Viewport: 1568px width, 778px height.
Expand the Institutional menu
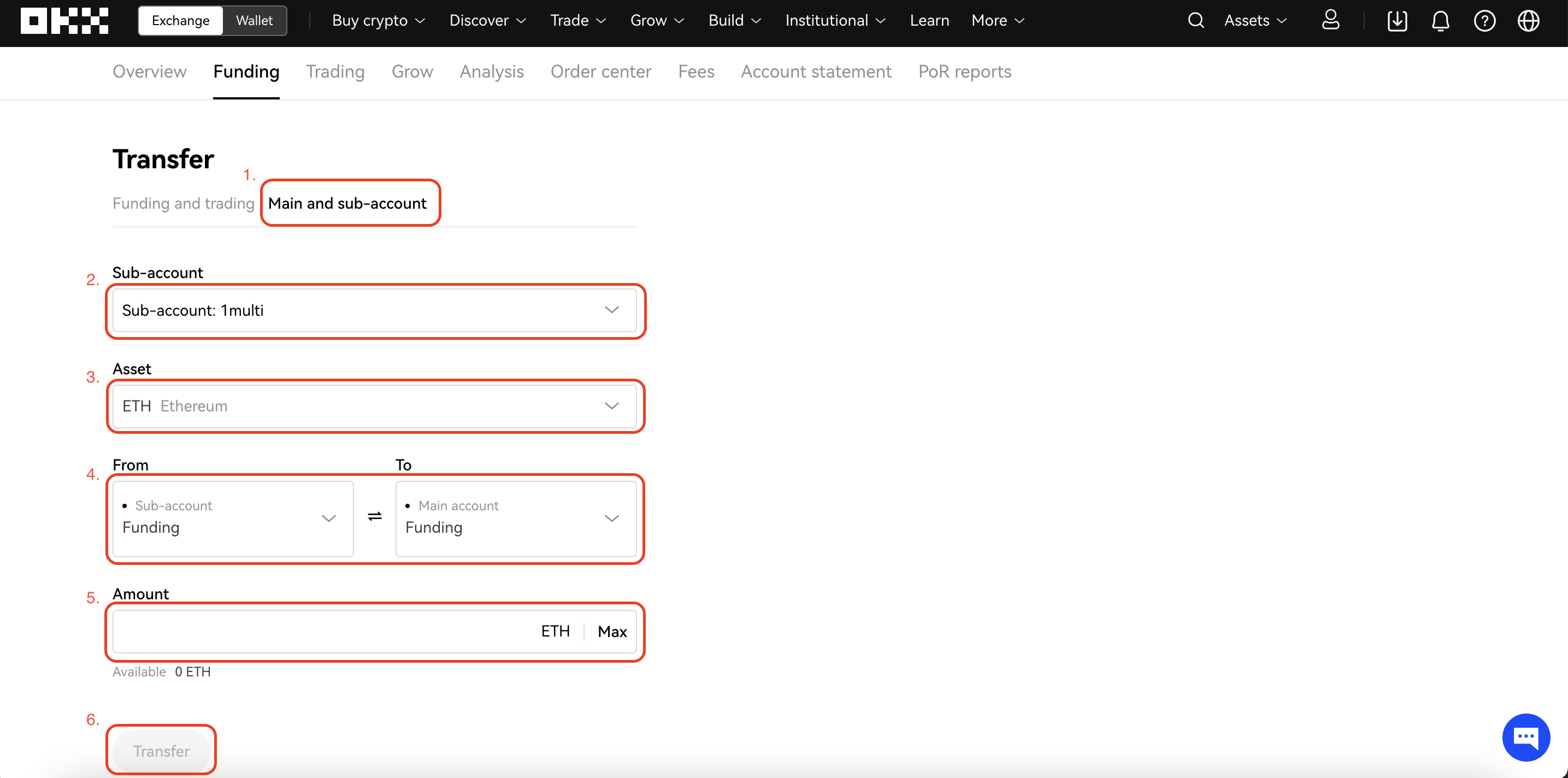[x=835, y=21]
